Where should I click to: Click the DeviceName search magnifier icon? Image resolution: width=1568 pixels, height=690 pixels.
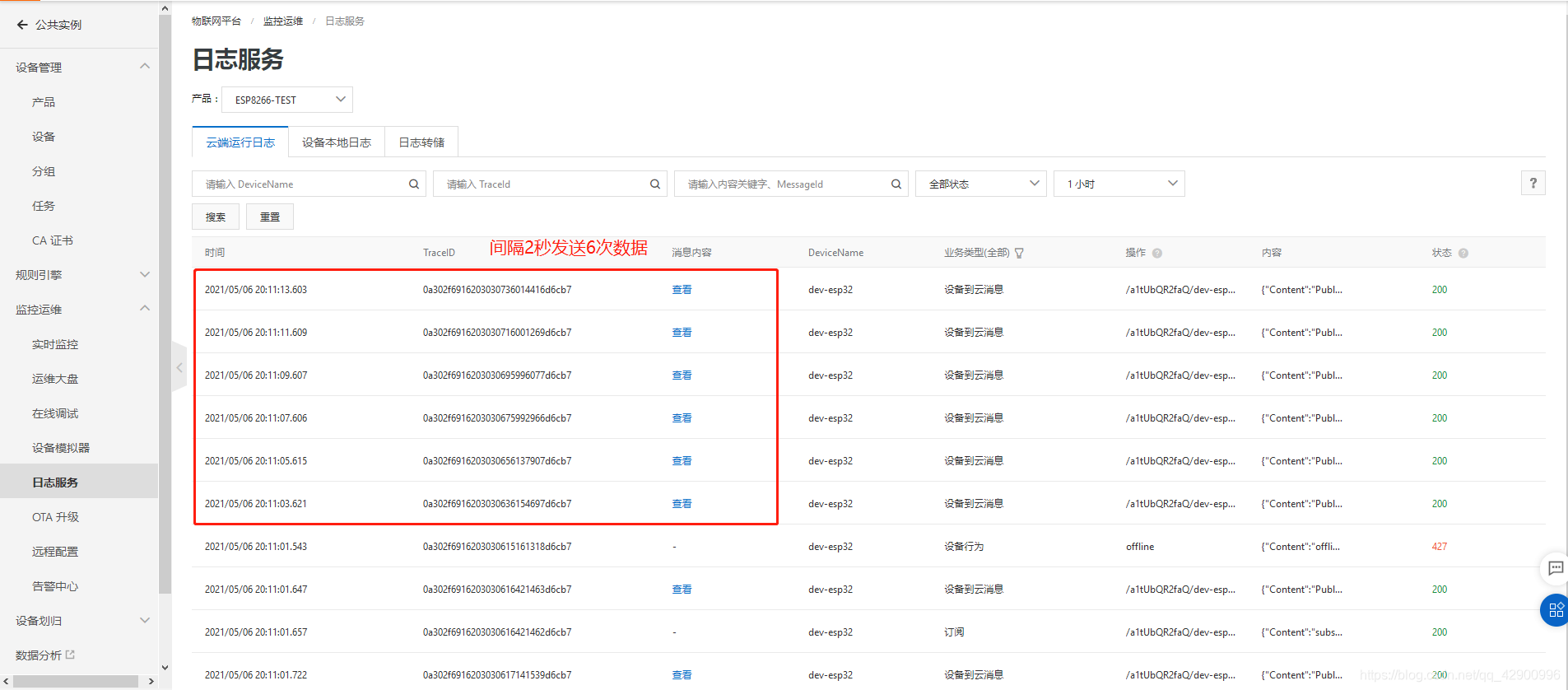414,184
